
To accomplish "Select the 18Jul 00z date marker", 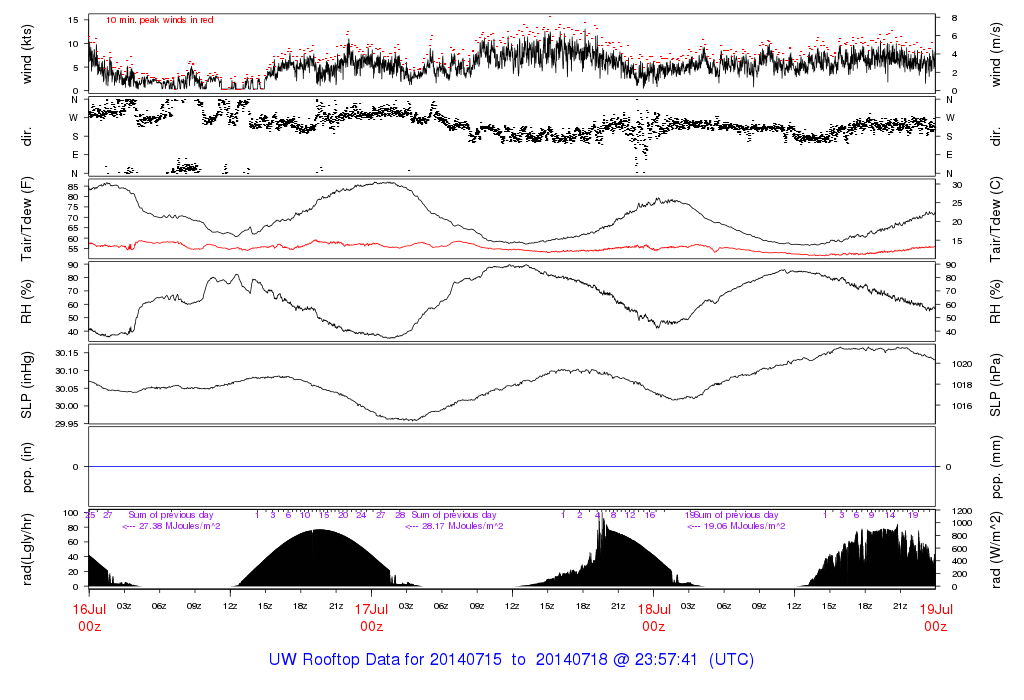I will point(653,616).
